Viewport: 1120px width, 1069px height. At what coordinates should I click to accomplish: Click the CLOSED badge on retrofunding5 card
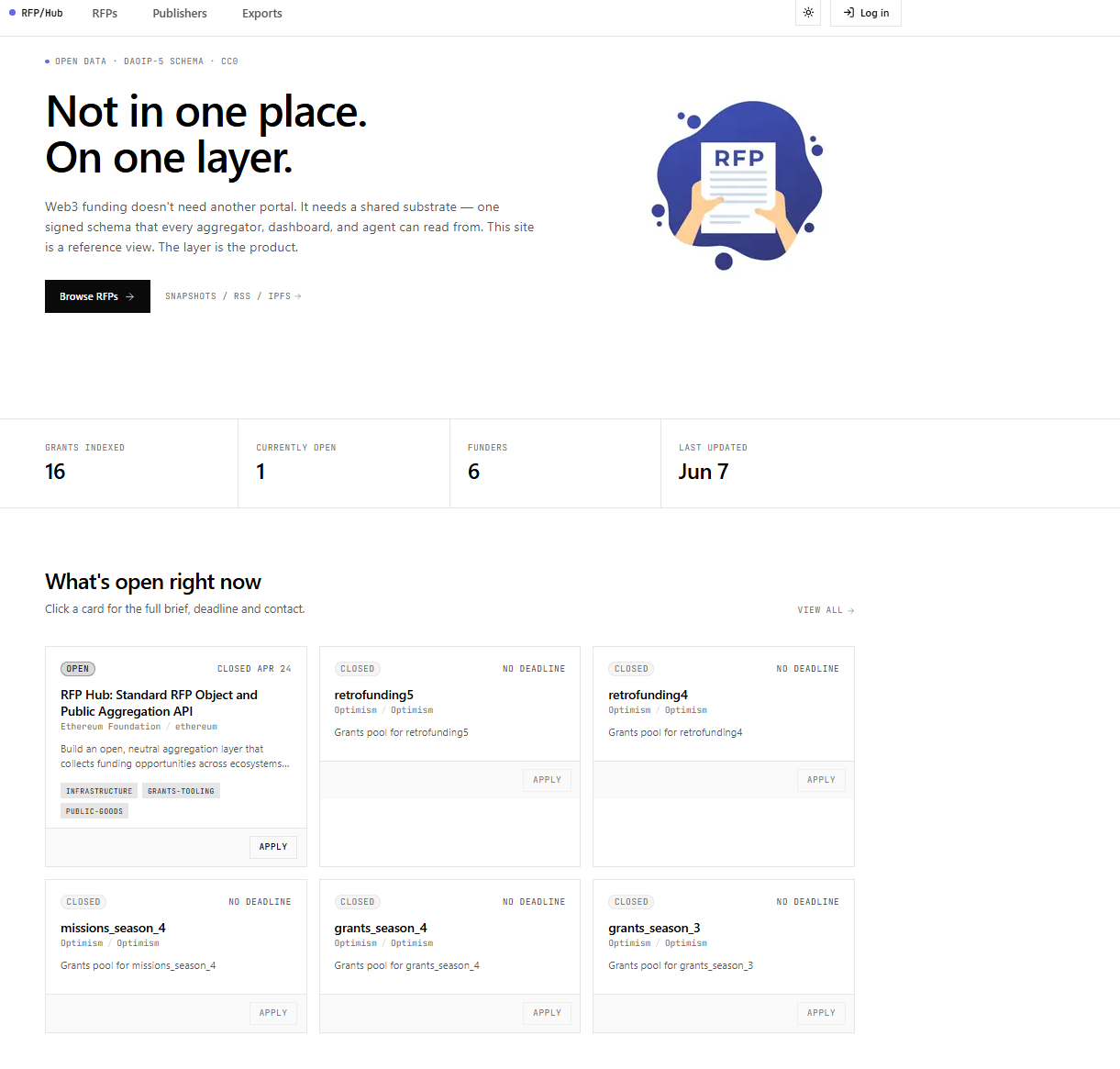[358, 669]
